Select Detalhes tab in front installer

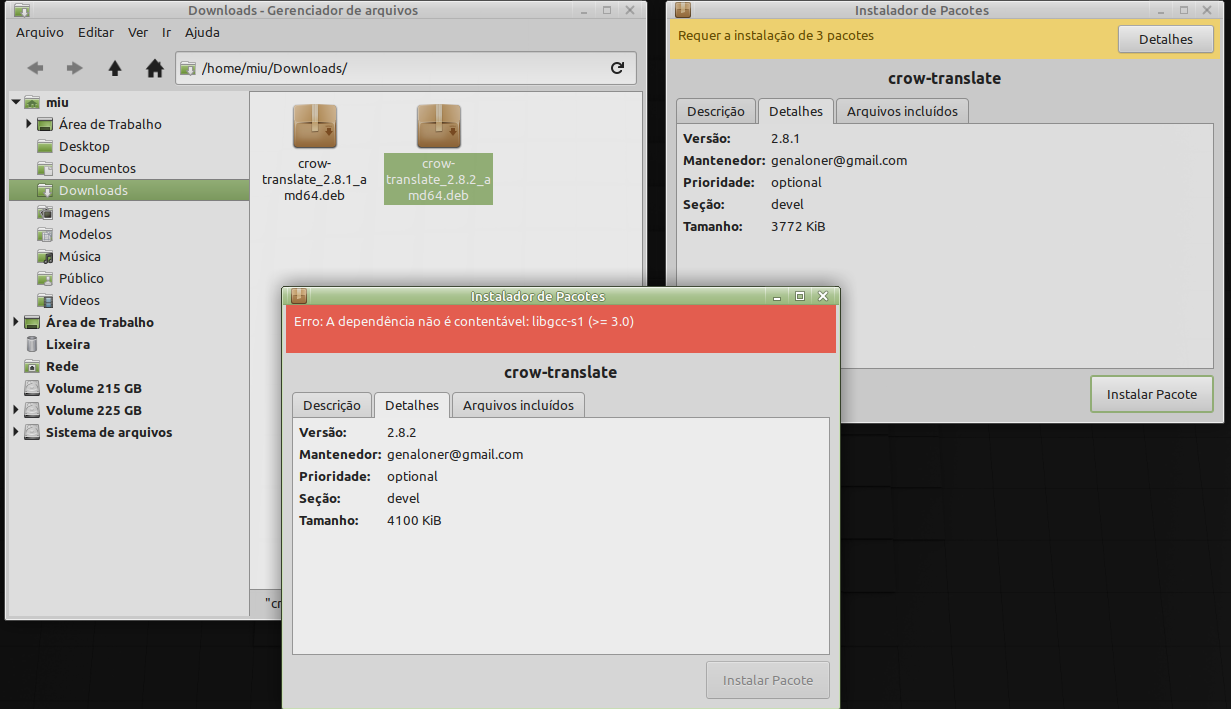click(412, 405)
